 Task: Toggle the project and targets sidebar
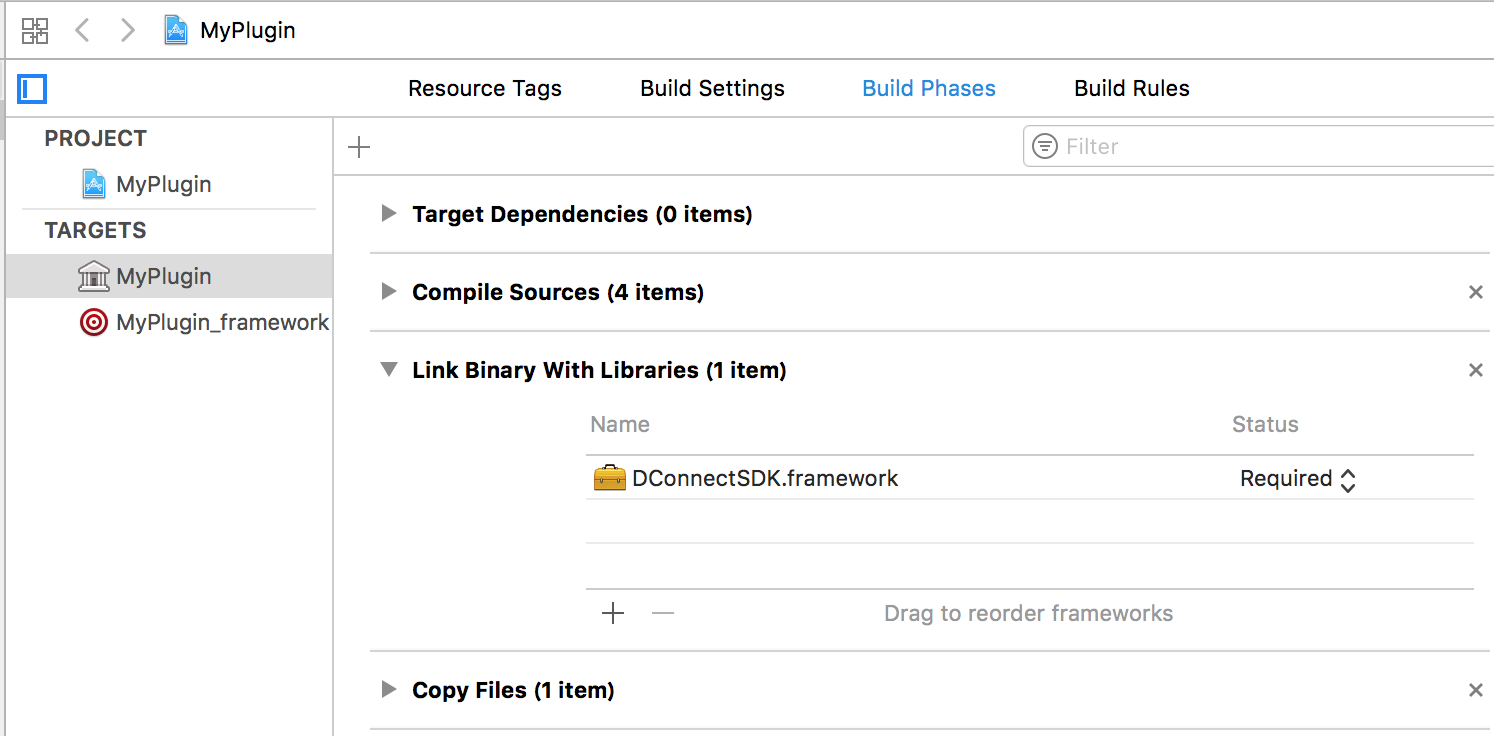coord(33,89)
